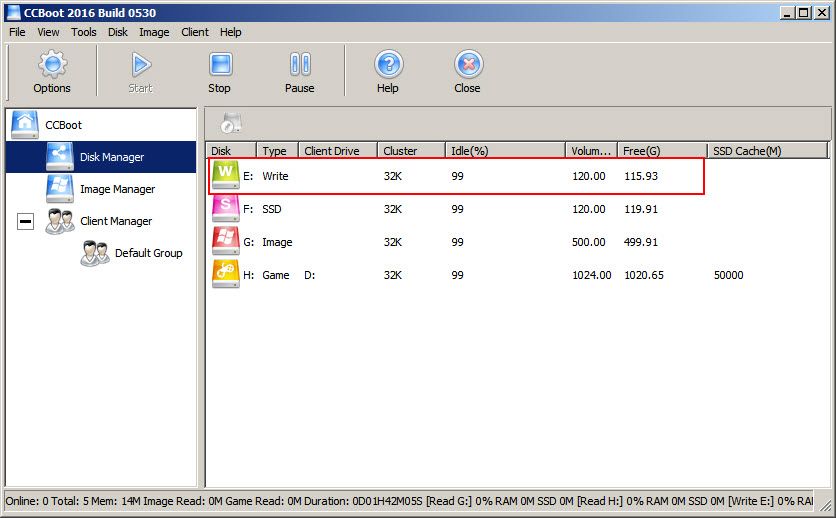
Task: Sort by the Disk column header
Action: [231, 151]
